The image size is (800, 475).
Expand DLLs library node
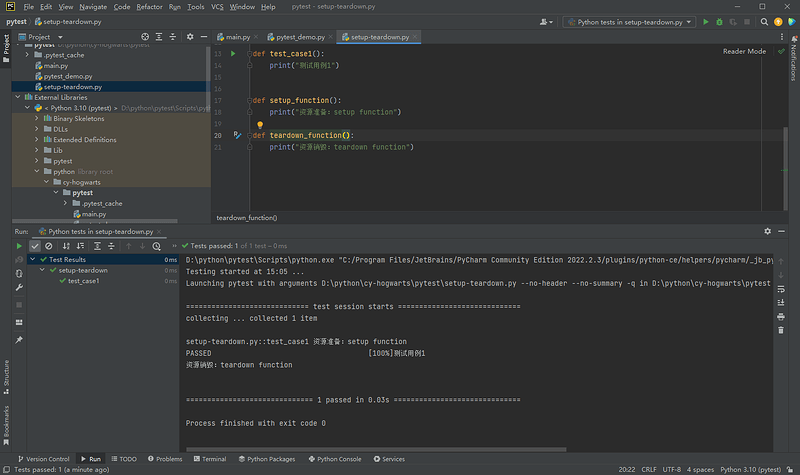point(37,129)
